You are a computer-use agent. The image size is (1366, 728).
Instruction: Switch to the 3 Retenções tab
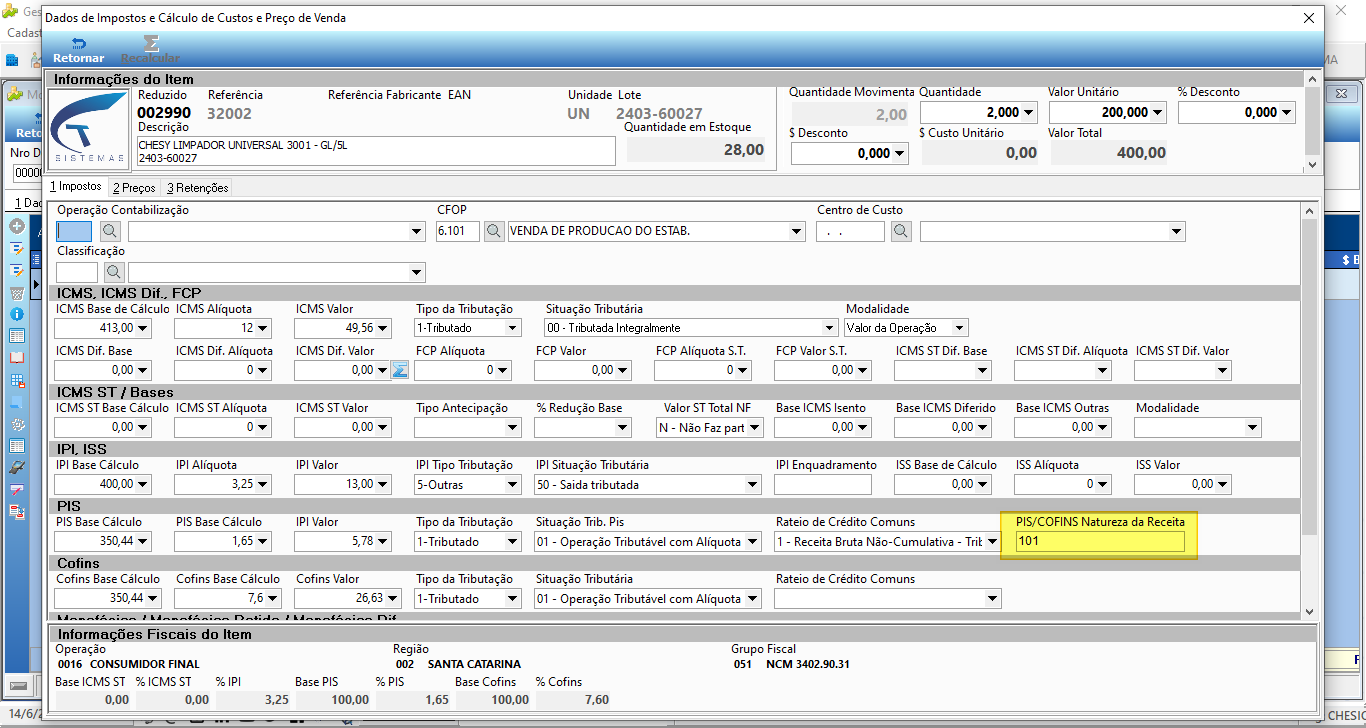(197, 188)
